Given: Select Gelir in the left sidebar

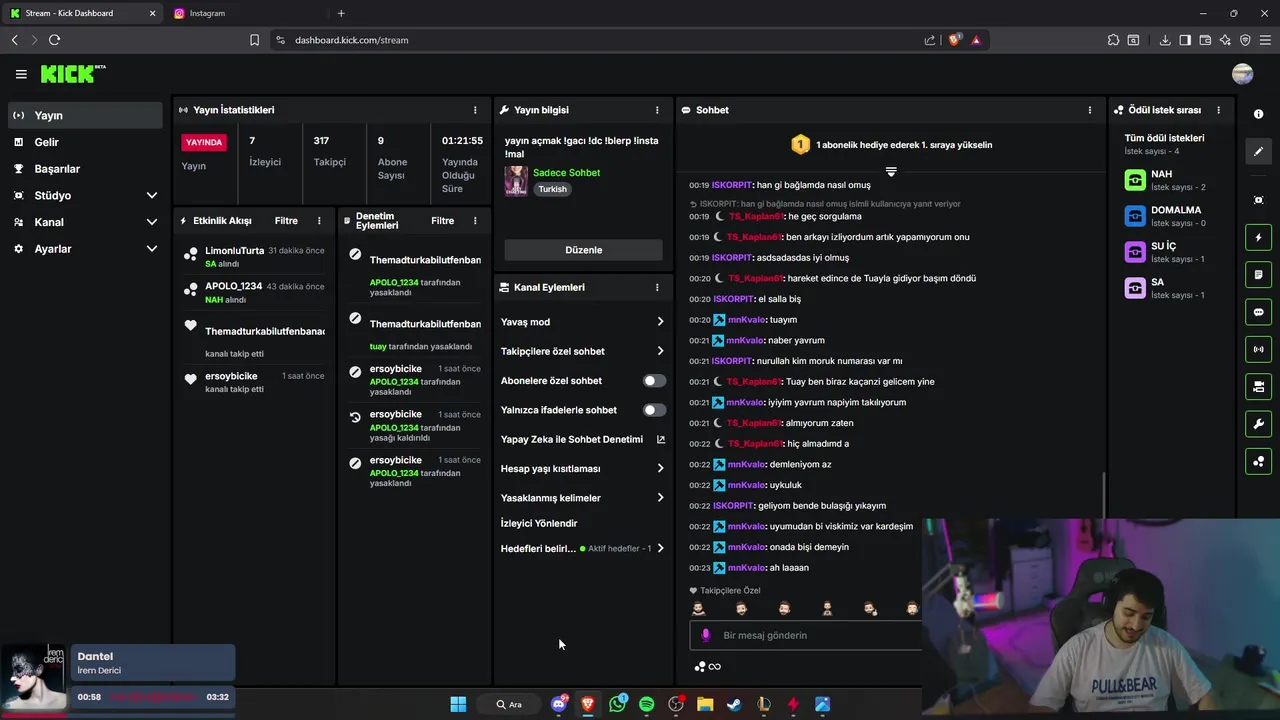Looking at the screenshot, I should click(85, 142).
